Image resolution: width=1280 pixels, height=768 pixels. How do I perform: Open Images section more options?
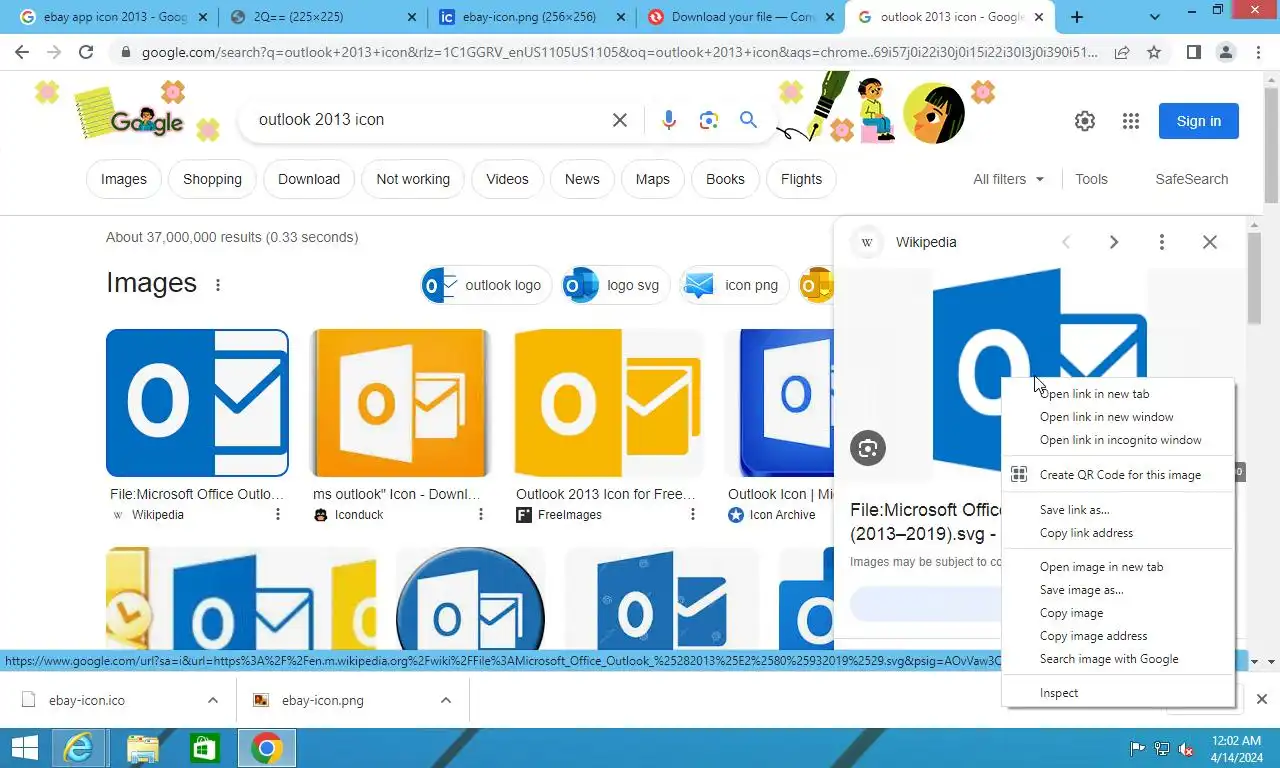tap(218, 285)
